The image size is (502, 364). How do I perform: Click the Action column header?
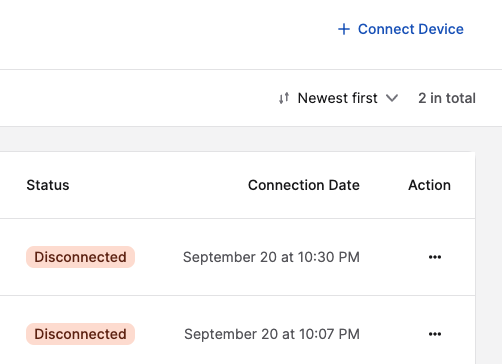[x=429, y=185]
